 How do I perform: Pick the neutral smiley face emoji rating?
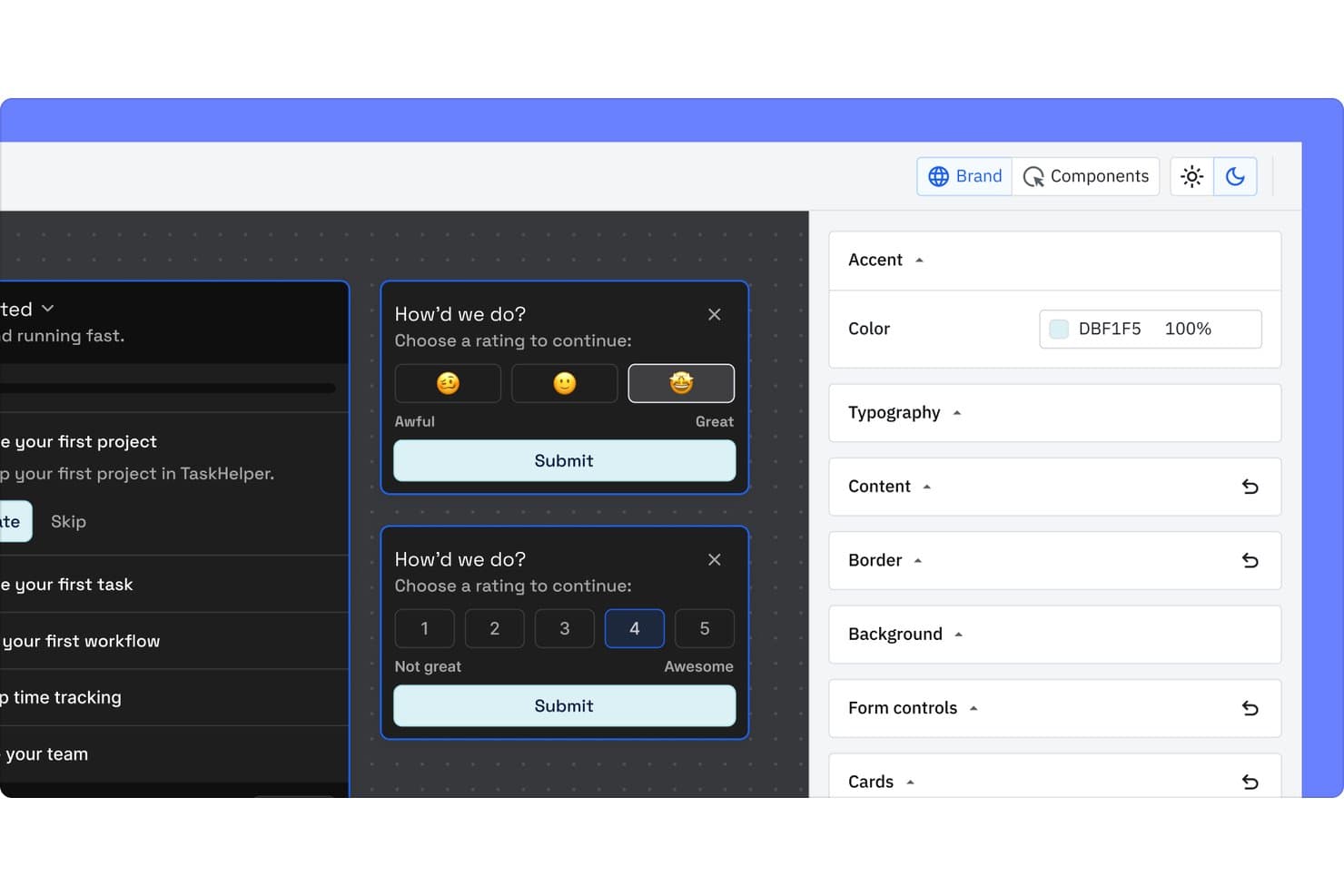pyautogui.click(x=565, y=383)
